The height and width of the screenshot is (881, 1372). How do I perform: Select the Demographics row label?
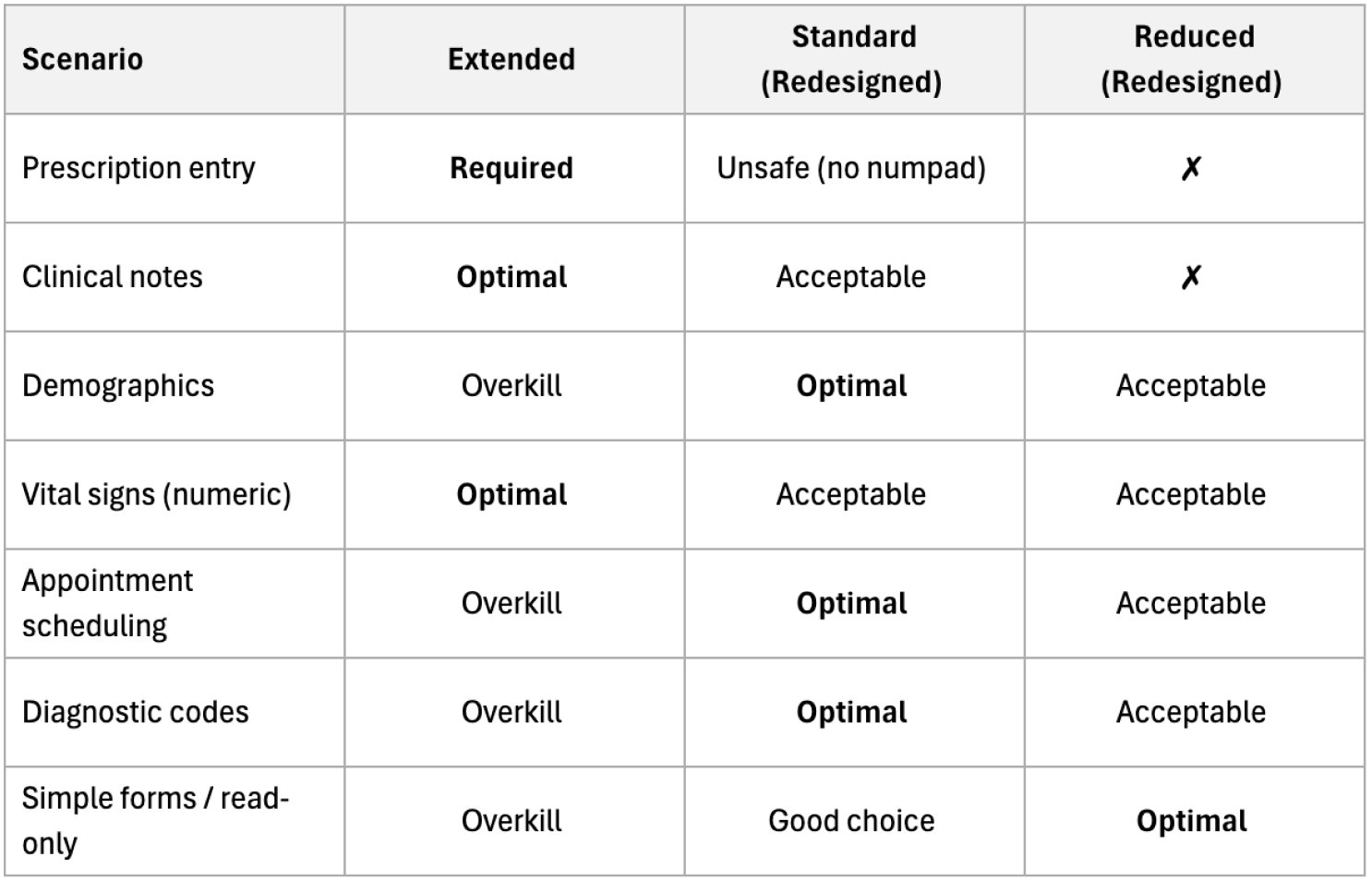pyautogui.click(x=118, y=386)
